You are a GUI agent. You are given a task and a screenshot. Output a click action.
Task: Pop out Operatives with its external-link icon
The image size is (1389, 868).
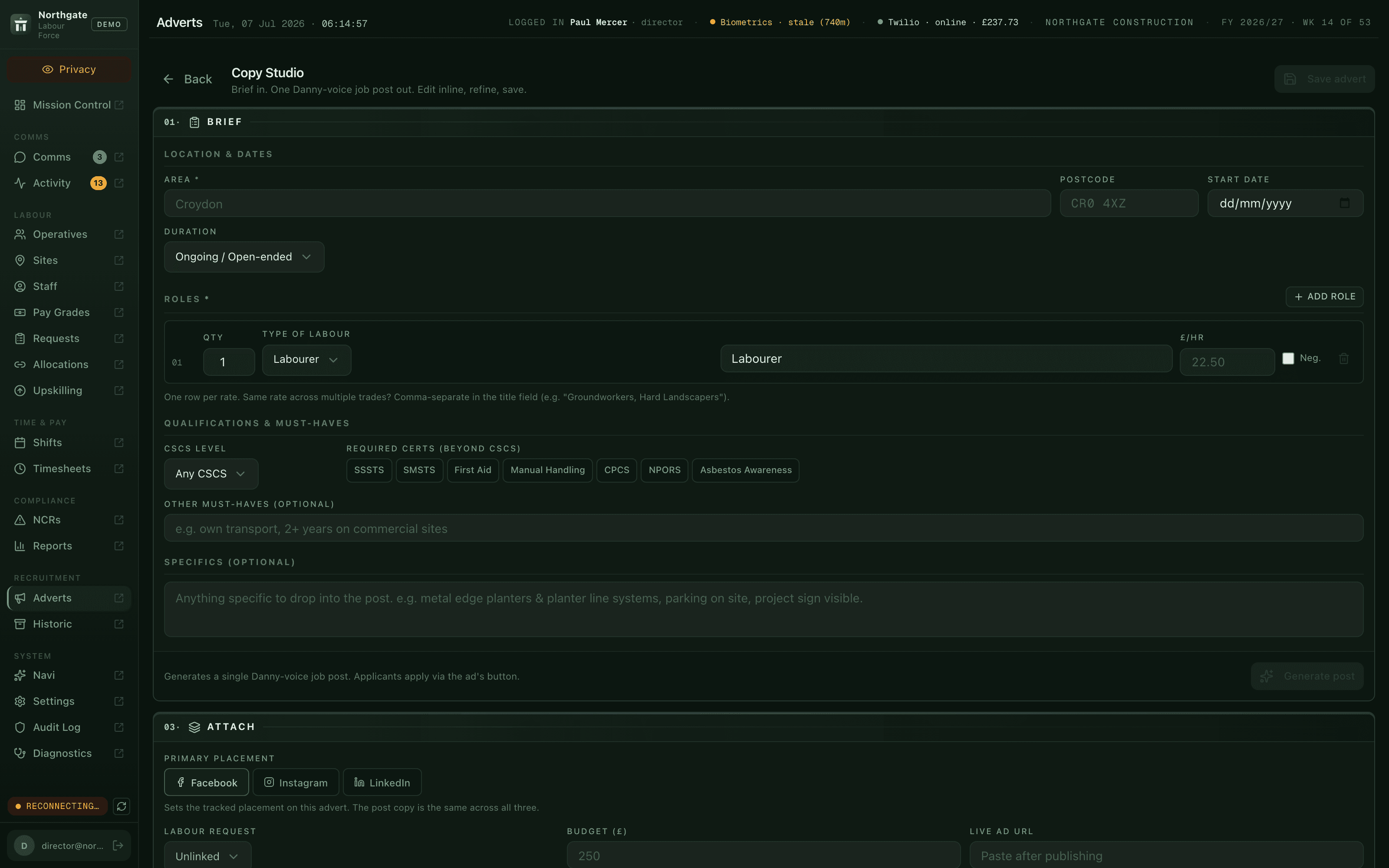[x=119, y=234]
